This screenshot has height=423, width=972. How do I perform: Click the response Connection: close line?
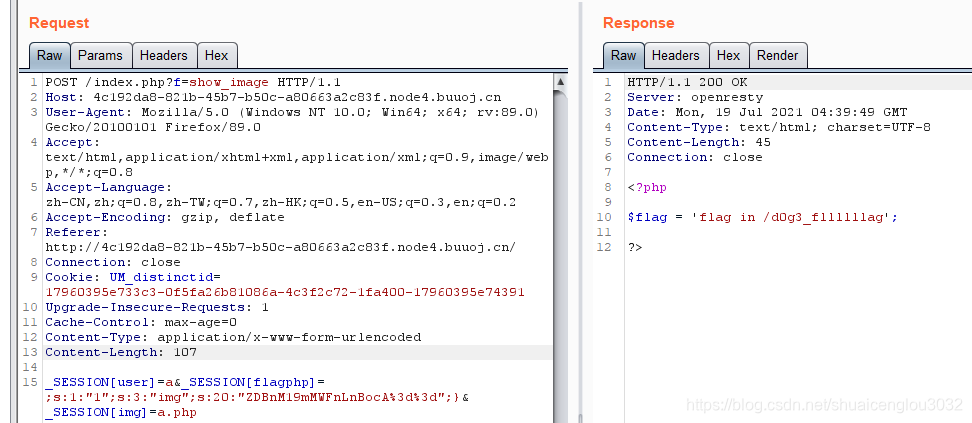click(x=695, y=157)
